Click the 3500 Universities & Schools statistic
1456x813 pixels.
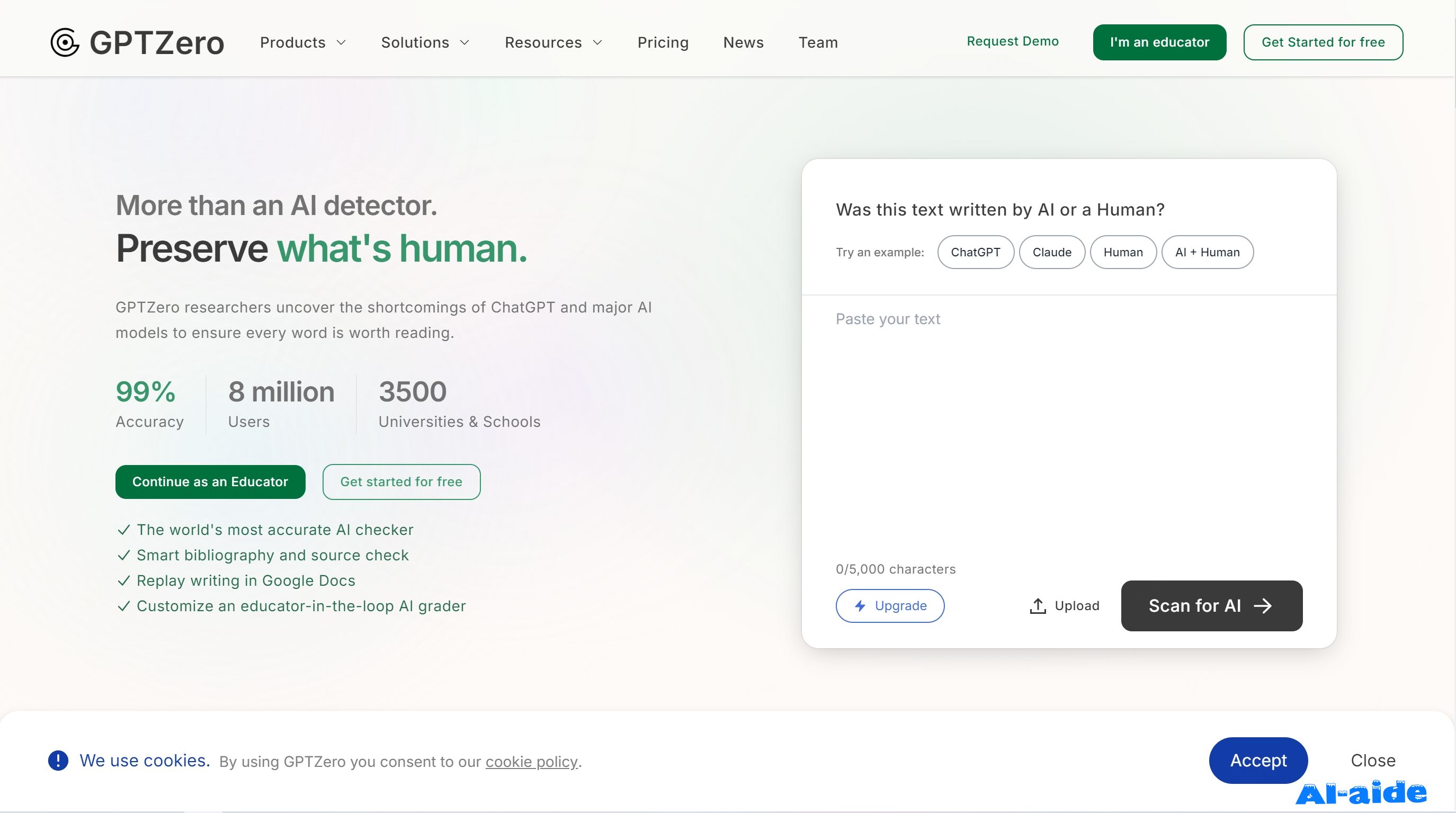(460, 404)
